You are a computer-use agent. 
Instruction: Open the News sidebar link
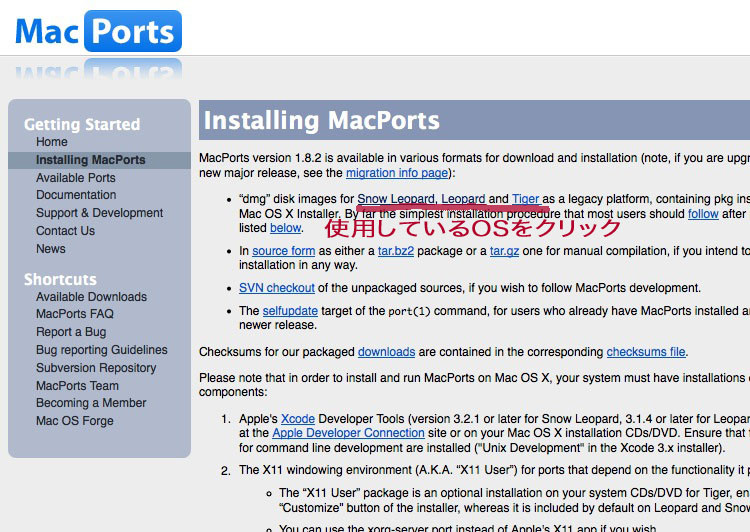(51, 249)
